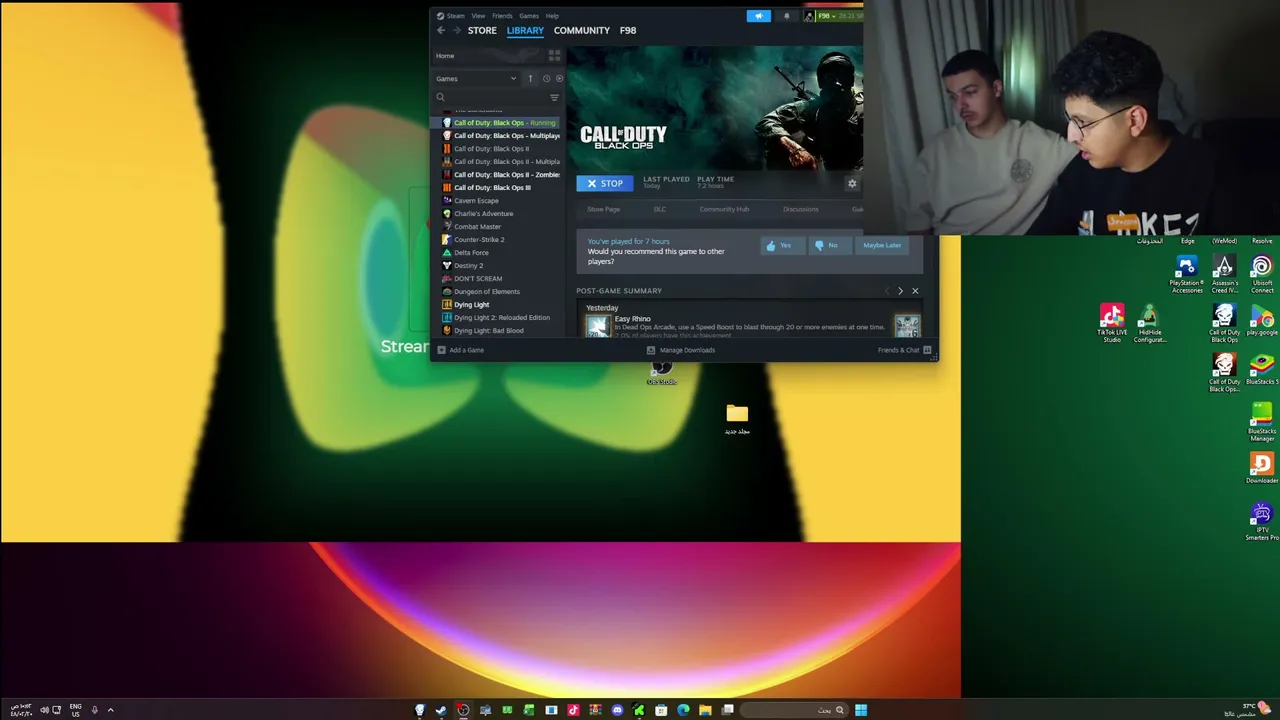Screen dimensions: 1280x720
Task: Expand the Games collection dropdown
Action: coord(513,79)
